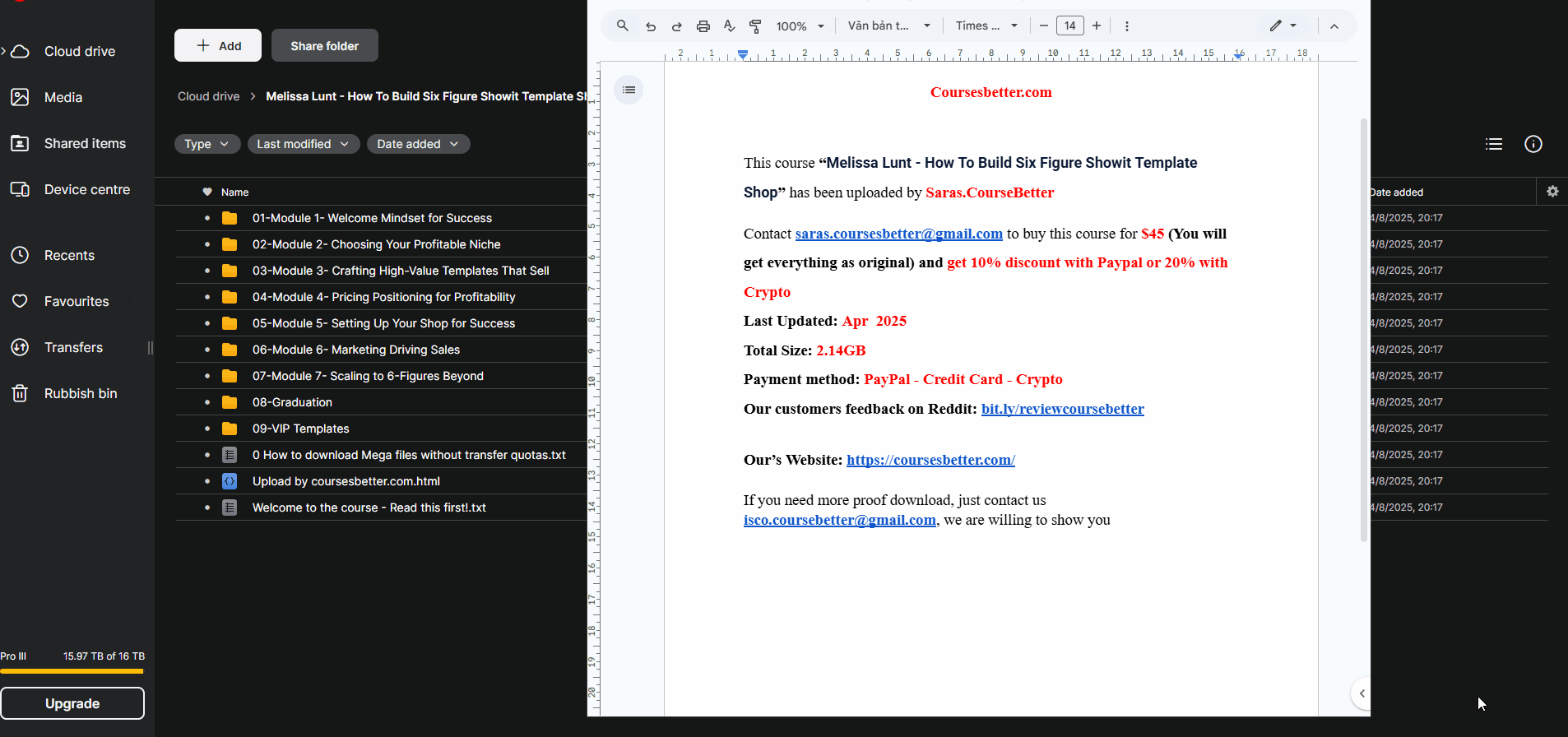
Task: Open the Times font dropdown
Action: (986, 26)
